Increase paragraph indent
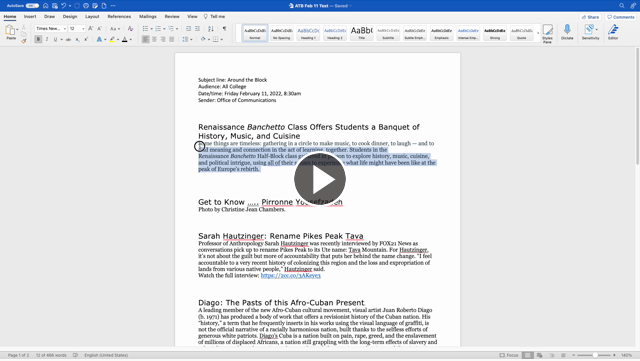640x361 pixels. (x=197, y=29)
